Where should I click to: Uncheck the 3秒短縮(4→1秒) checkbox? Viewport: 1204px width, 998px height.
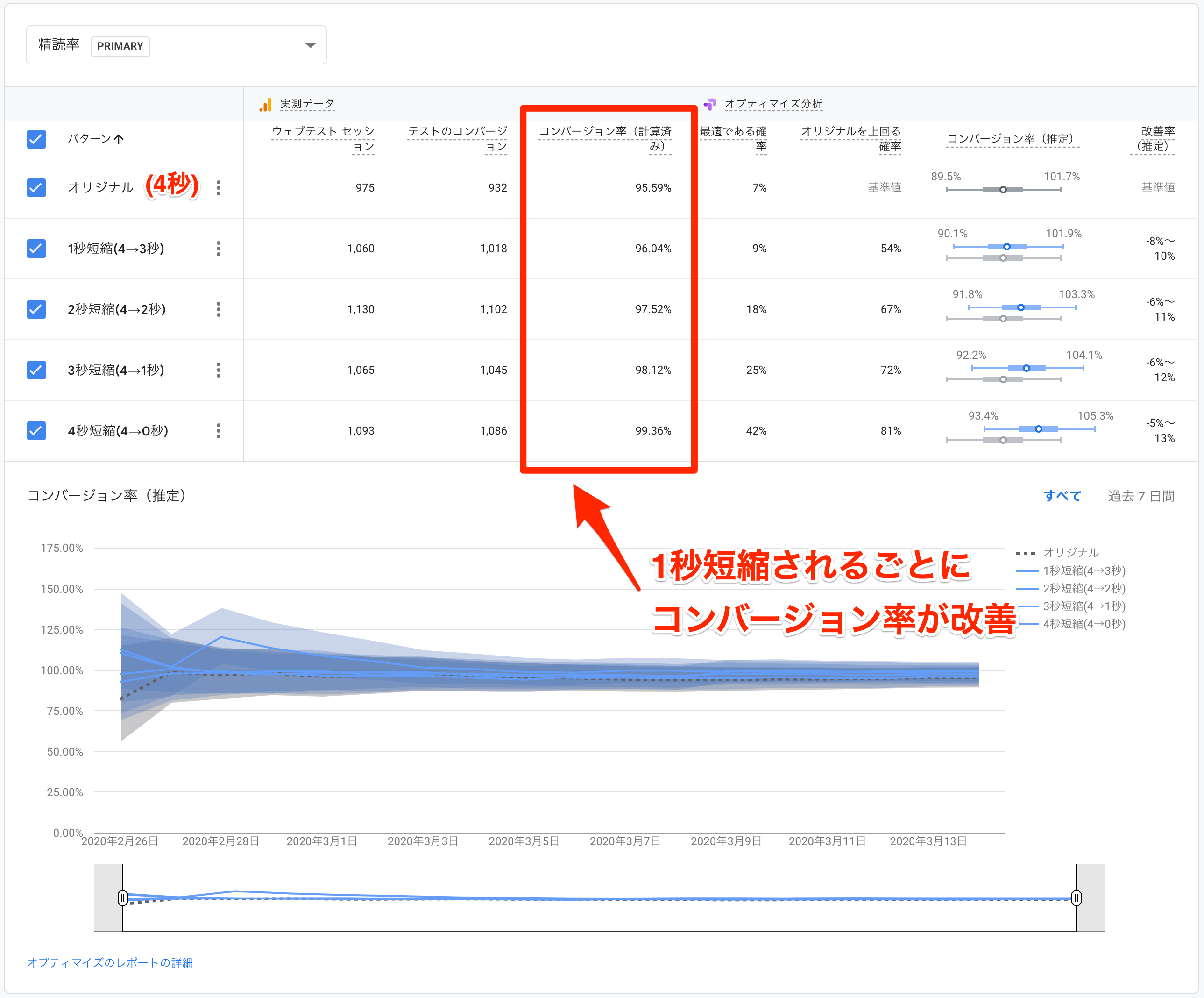(x=37, y=370)
